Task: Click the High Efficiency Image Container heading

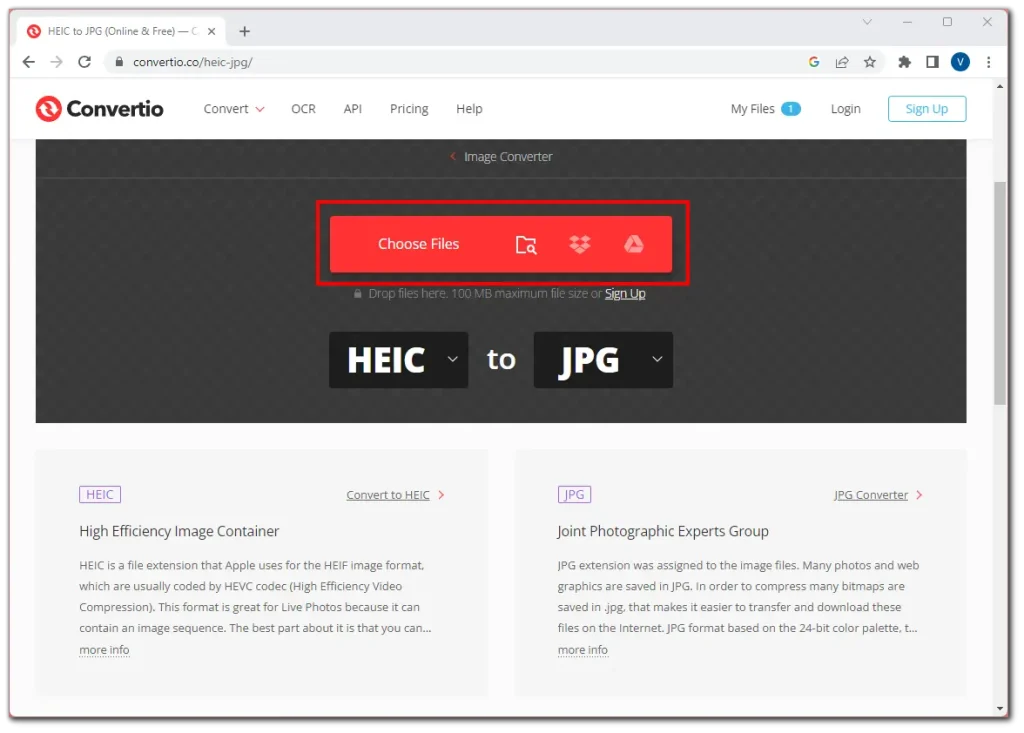Action: 179,531
